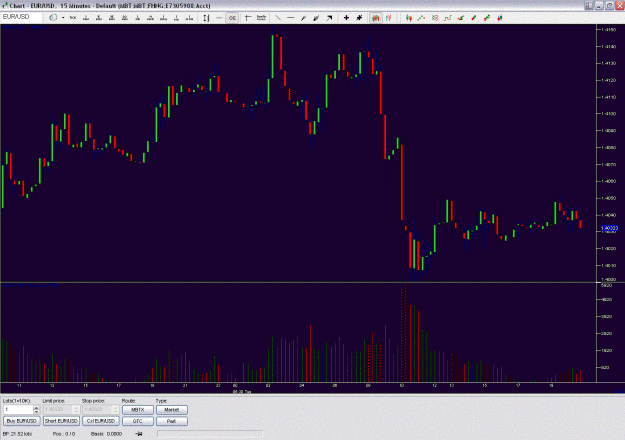Click the blue current price tag on axis
625x440 pixels.
(x=609, y=228)
